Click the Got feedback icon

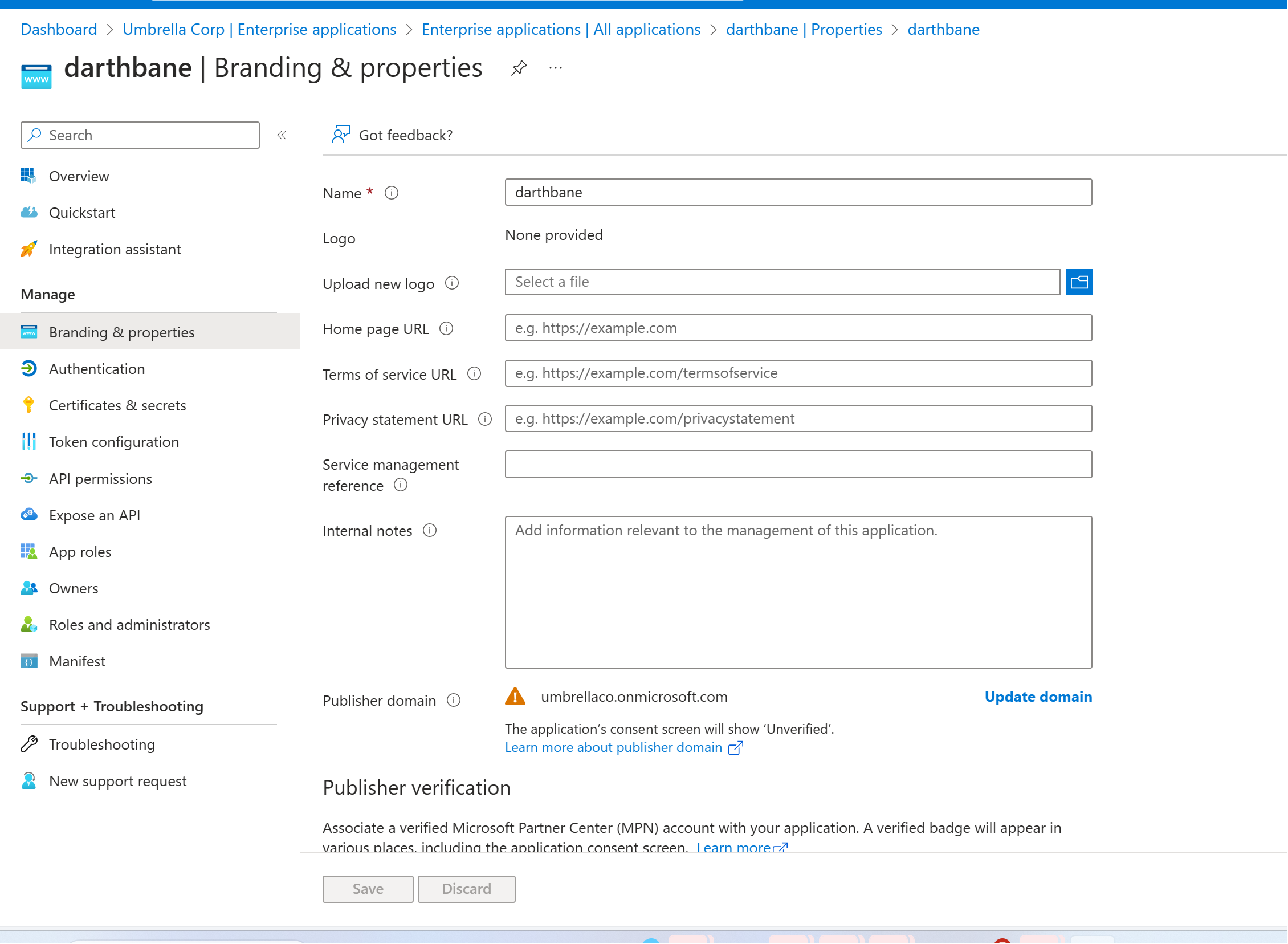pyautogui.click(x=340, y=135)
